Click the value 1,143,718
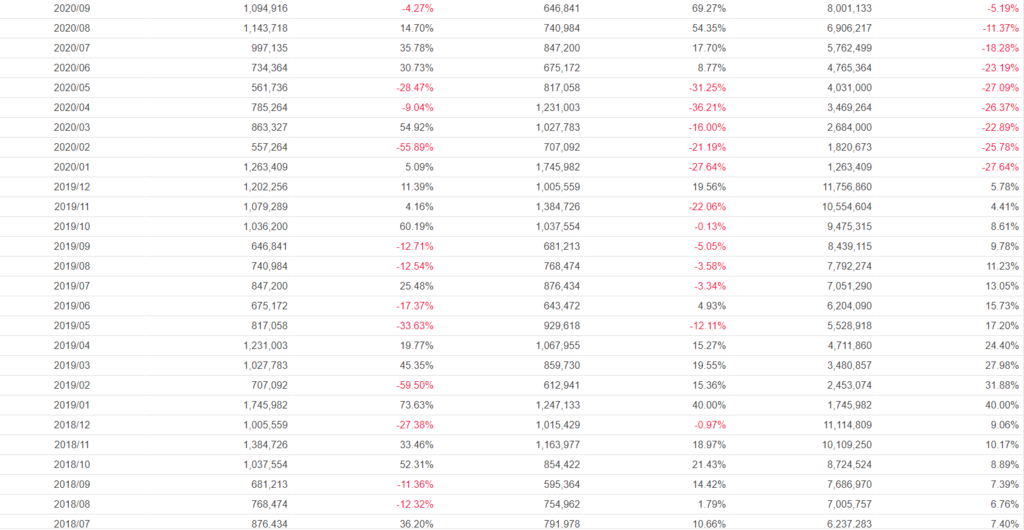1024x530 pixels. [x=266, y=28]
